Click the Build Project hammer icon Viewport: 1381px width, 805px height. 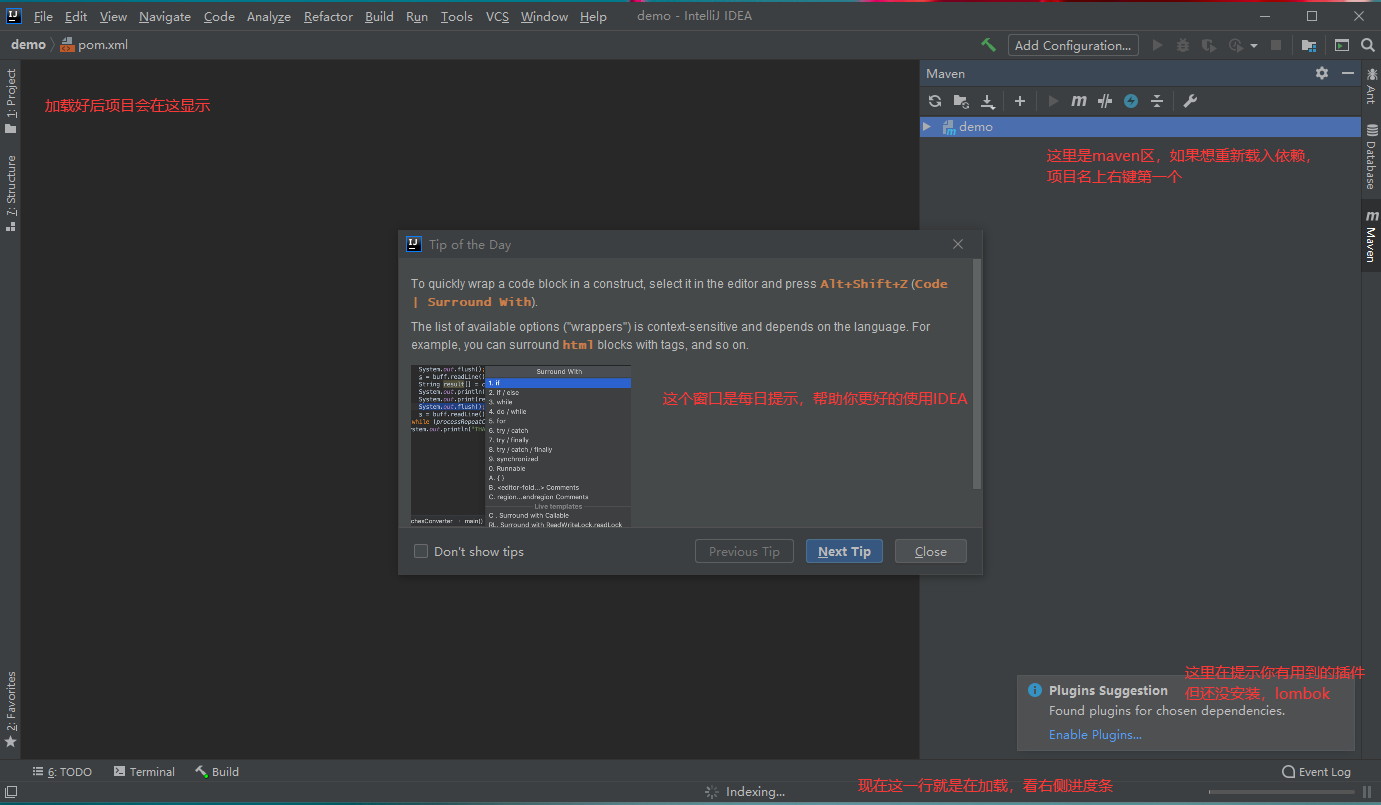click(988, 45)
